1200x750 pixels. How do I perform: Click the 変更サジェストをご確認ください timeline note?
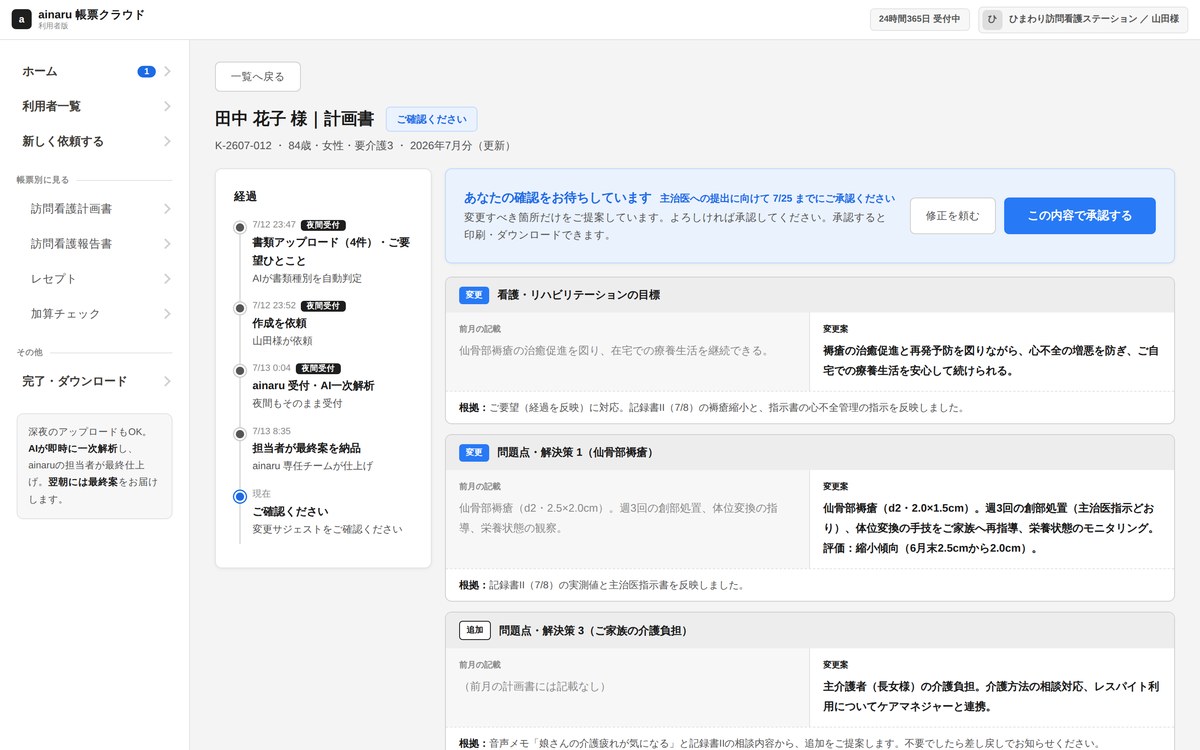coord(327,529)
